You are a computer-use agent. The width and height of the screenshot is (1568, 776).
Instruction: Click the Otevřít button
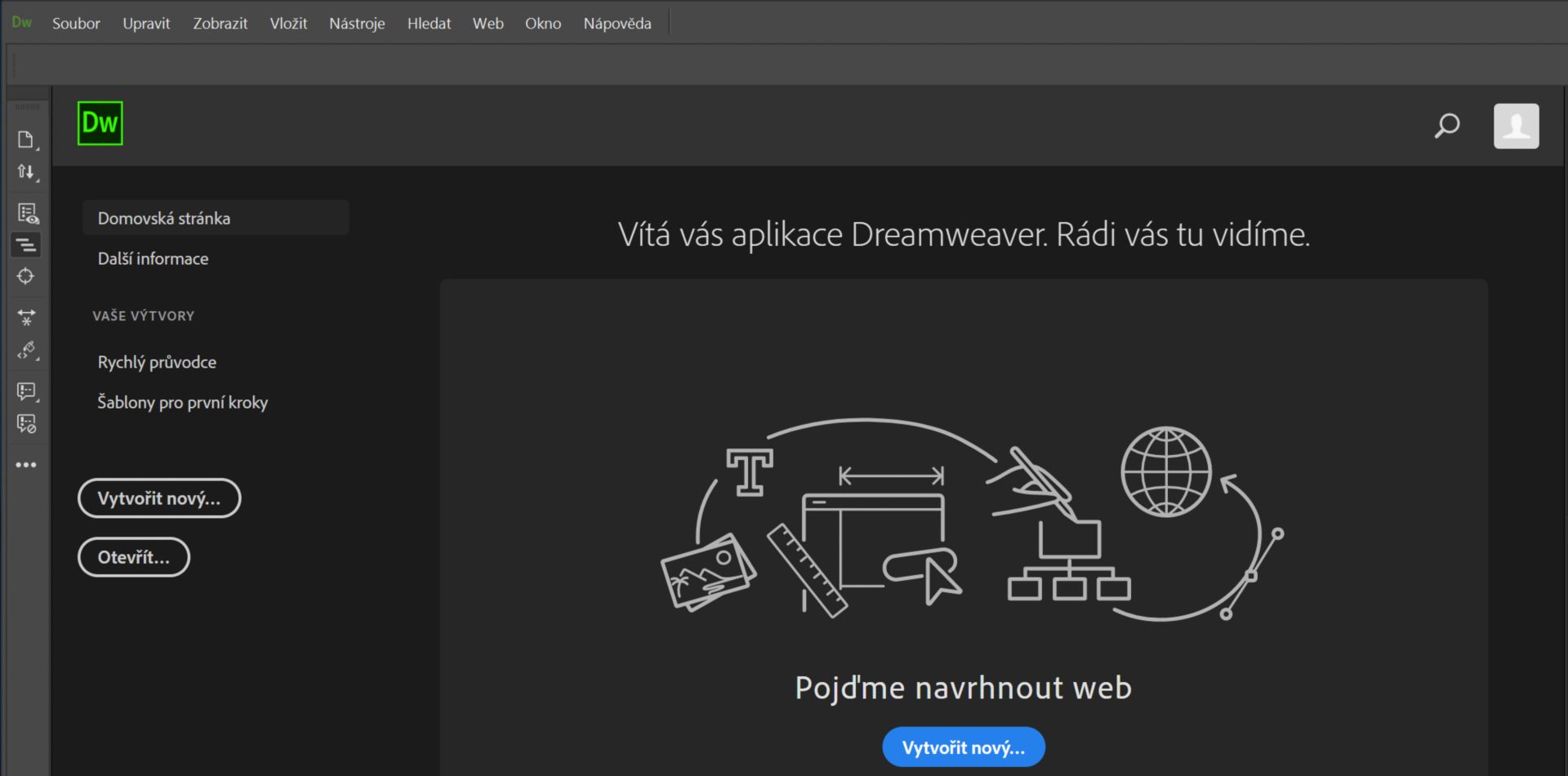[133, 556]
